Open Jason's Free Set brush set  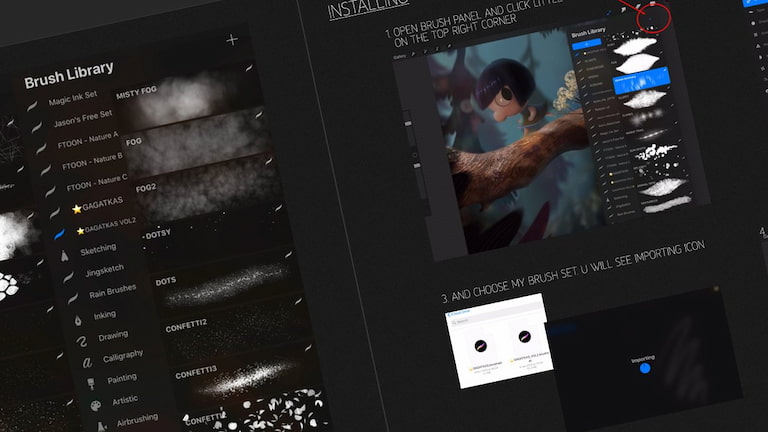click(83, 119)
